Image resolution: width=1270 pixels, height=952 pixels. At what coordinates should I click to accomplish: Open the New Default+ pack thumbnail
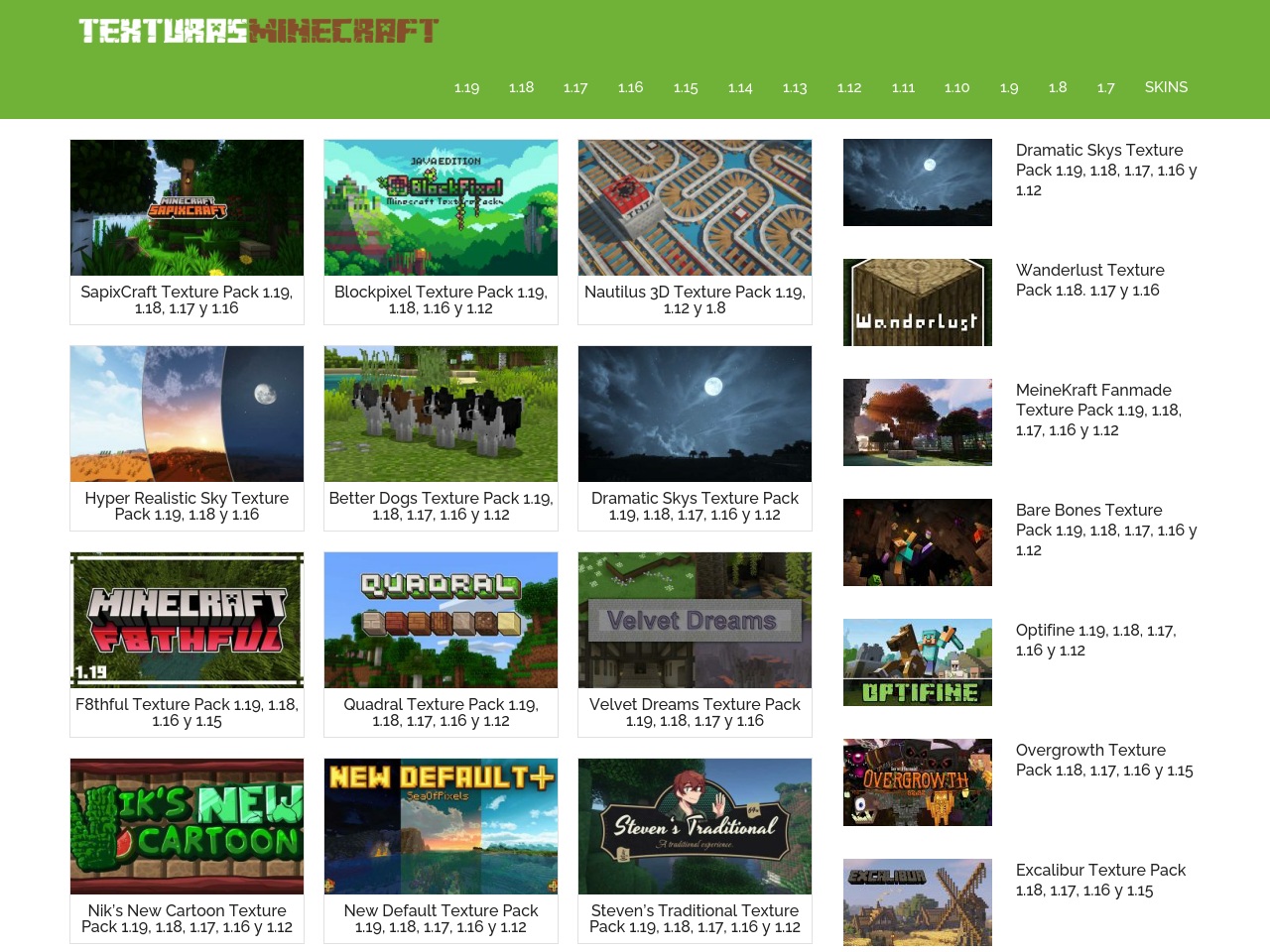click(x=441, y=826)
